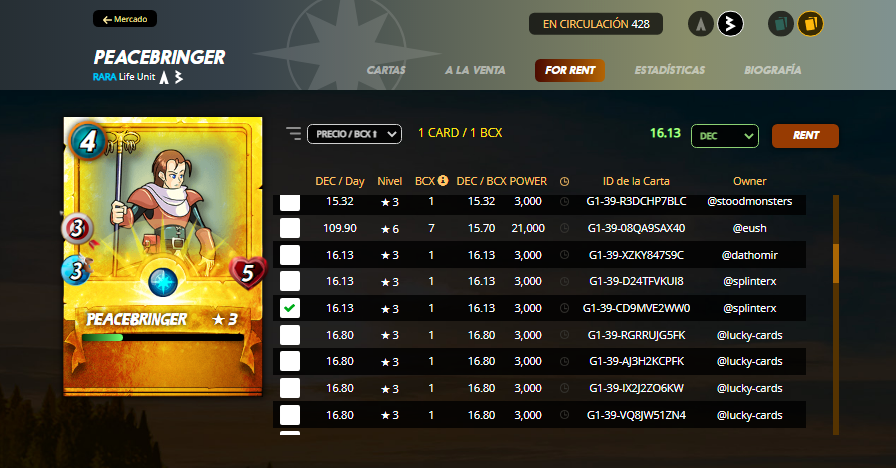The width and height of the screenshot is (896, 468).
Task: Uncheck the box for G1-39-CD9MVE2WW0
Action: (x=290, y=308)
